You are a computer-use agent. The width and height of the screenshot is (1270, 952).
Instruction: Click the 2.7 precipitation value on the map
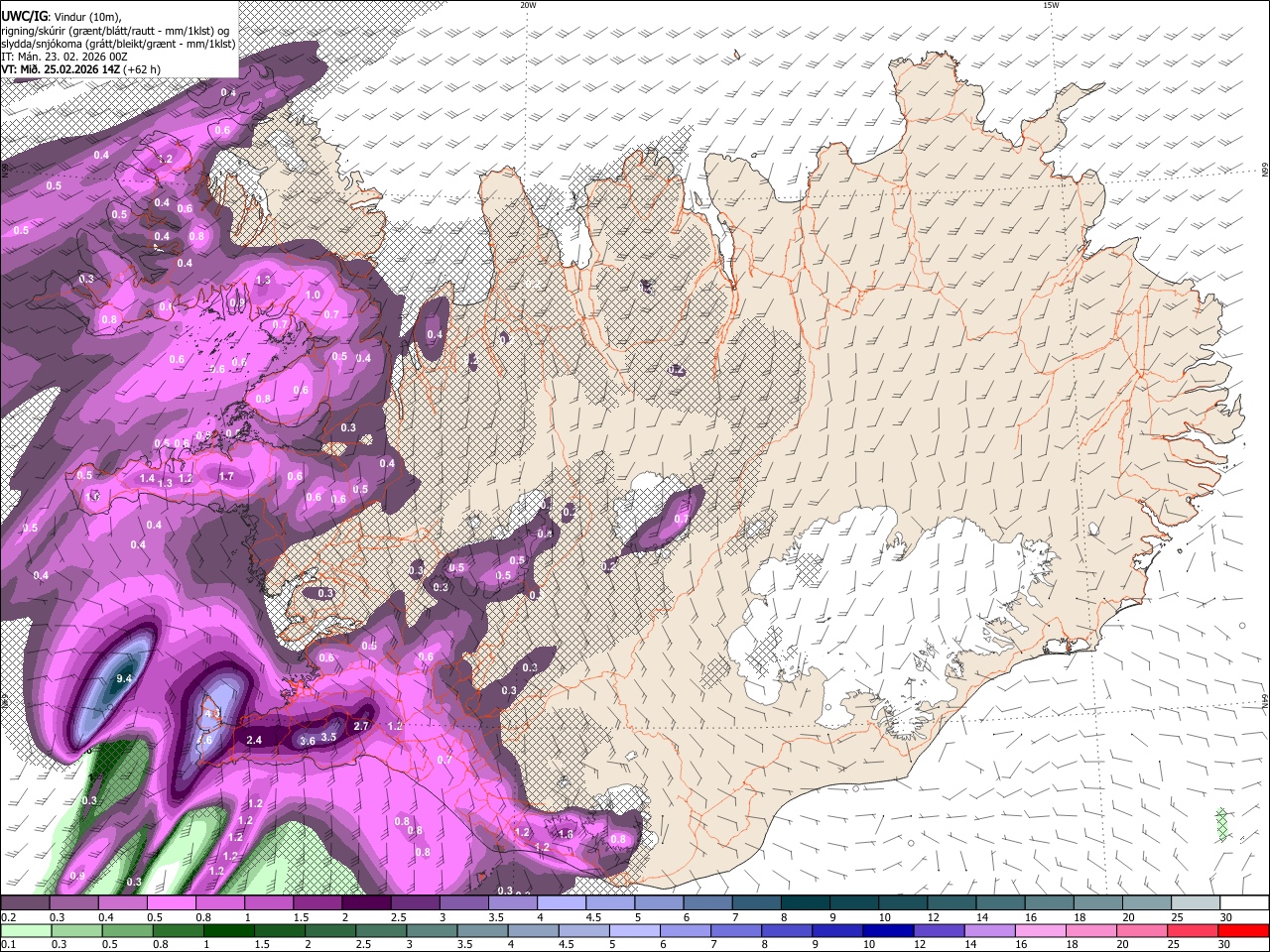361,726
